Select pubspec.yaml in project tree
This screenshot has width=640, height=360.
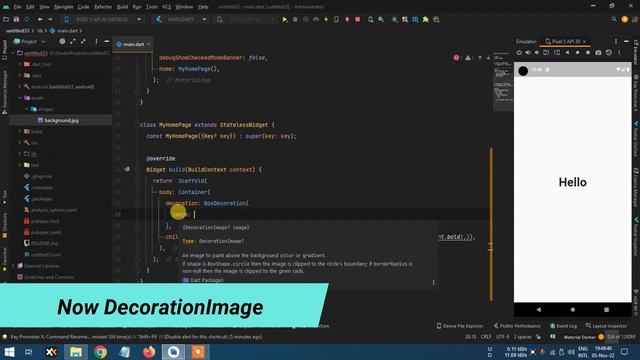point(46,232)
